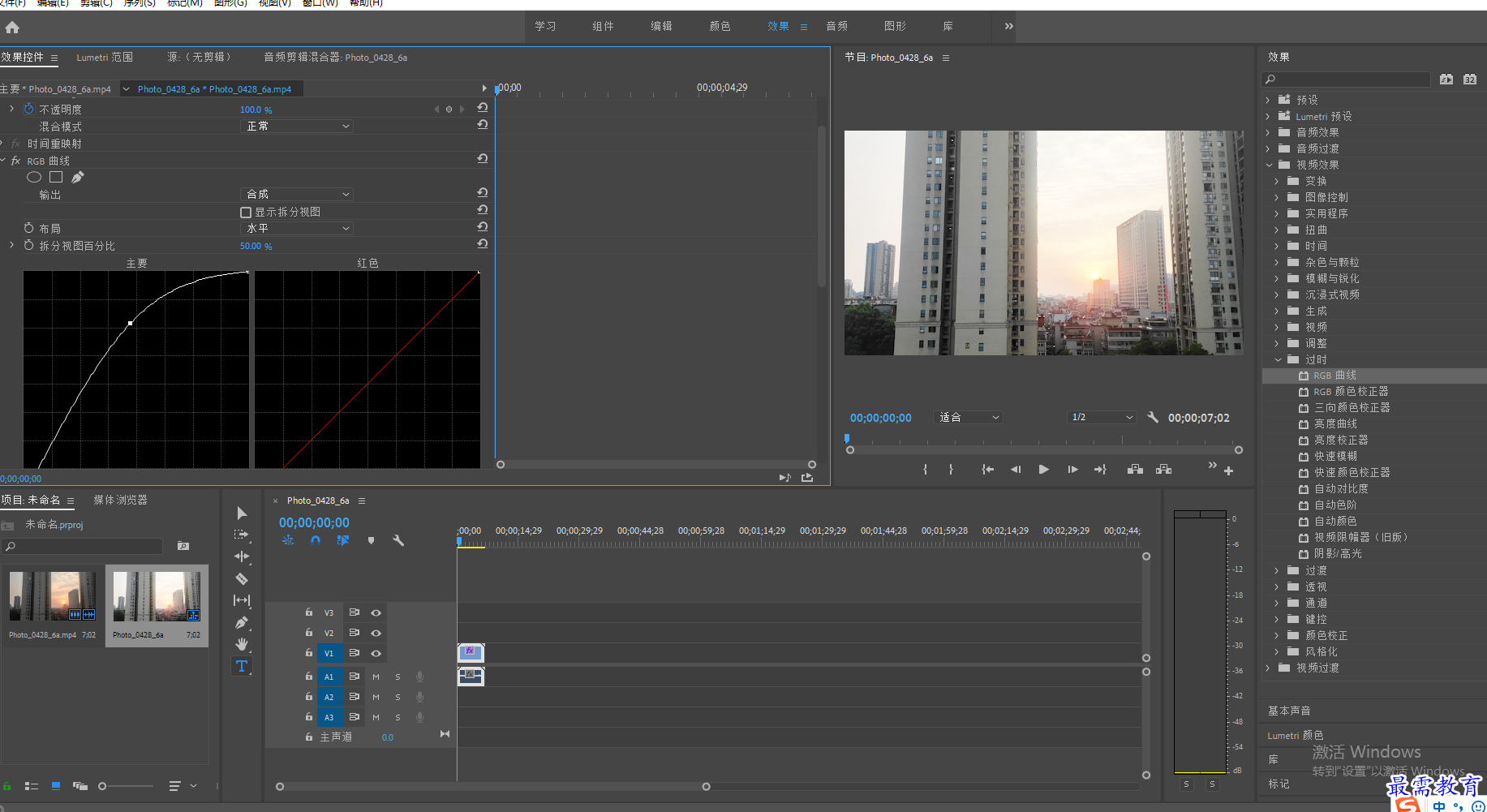Toggle V1 track output eye
The height and width of the screenshot is (812, 1487).
(376, 653)
